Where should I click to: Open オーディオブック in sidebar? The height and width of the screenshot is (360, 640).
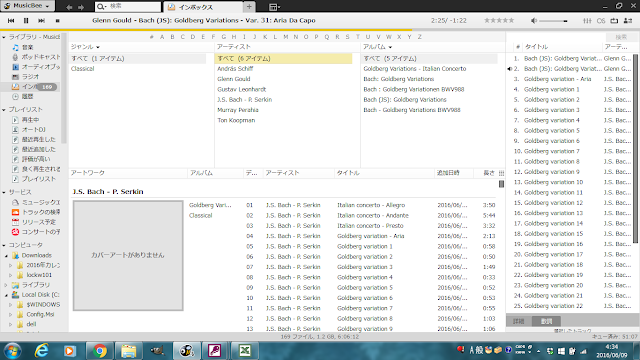click(36, 67)
